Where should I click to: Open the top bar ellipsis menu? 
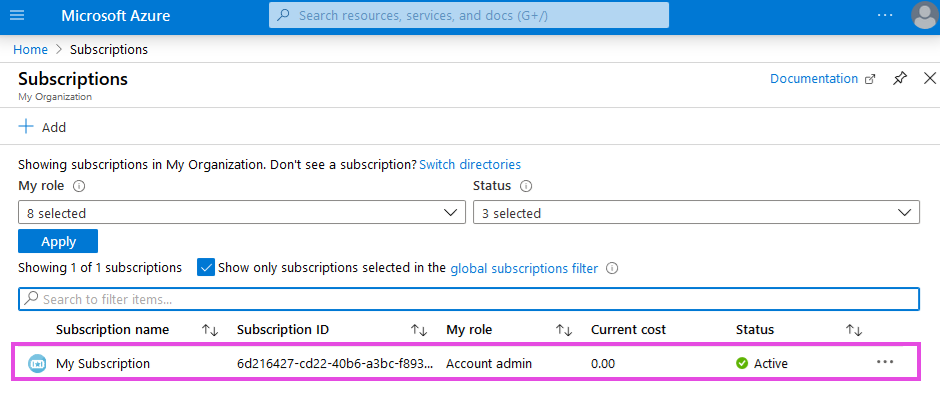(x=885, y=15)
